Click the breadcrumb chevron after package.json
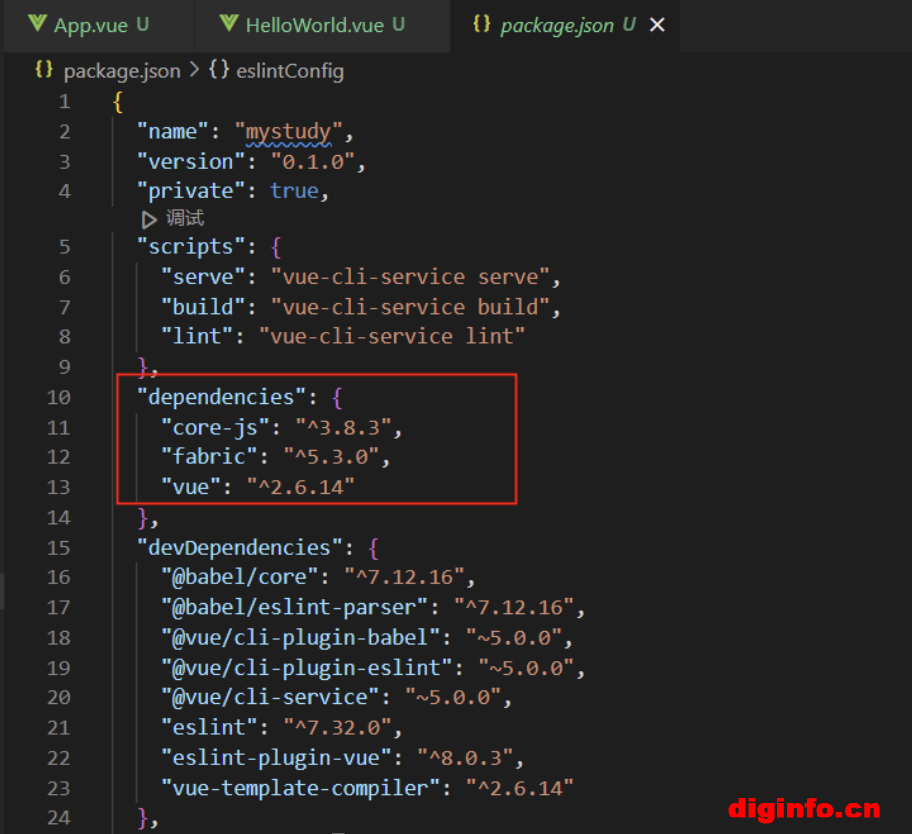This screenshot has height=834, width=912. 195,70
